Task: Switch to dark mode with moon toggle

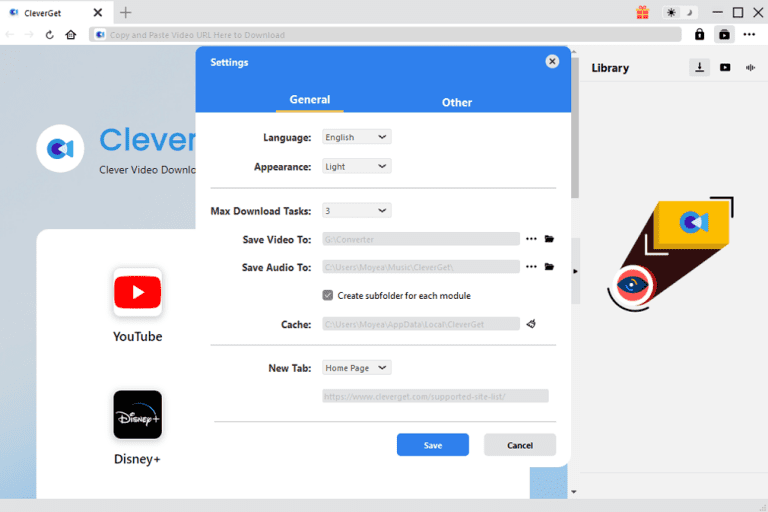Action: (x=689, y=13)
